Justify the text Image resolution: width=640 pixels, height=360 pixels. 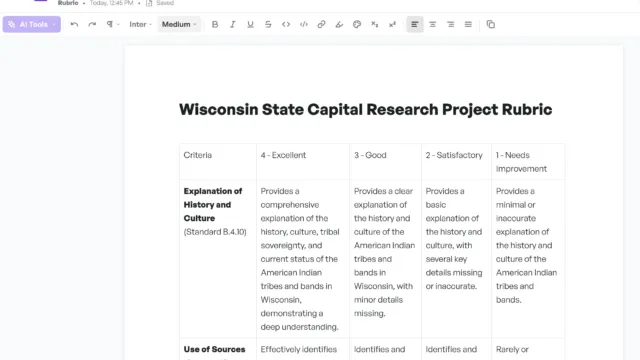468,24
